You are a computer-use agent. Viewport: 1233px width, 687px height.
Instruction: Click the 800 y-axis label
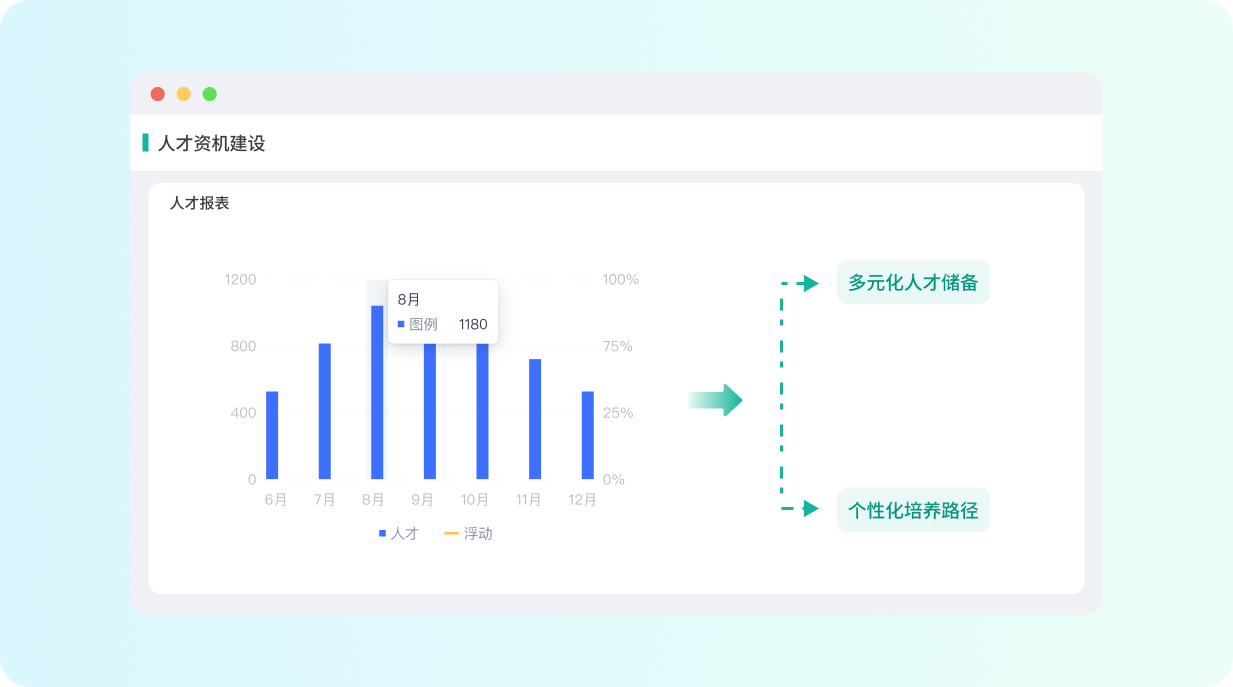[x=244, y=346]
